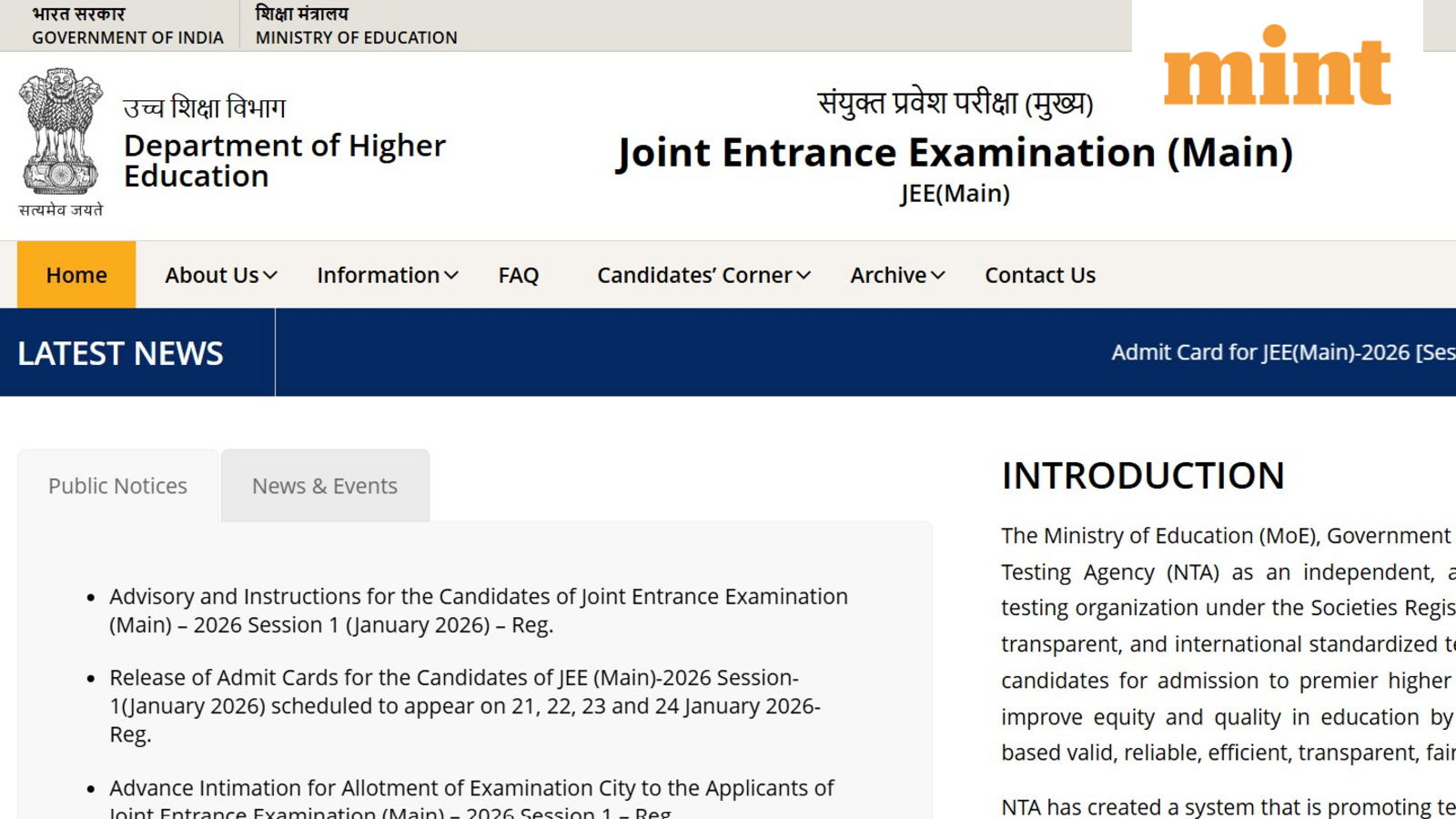Open the FAQ section
The image size is (1456, 819).
coord(518,275)
